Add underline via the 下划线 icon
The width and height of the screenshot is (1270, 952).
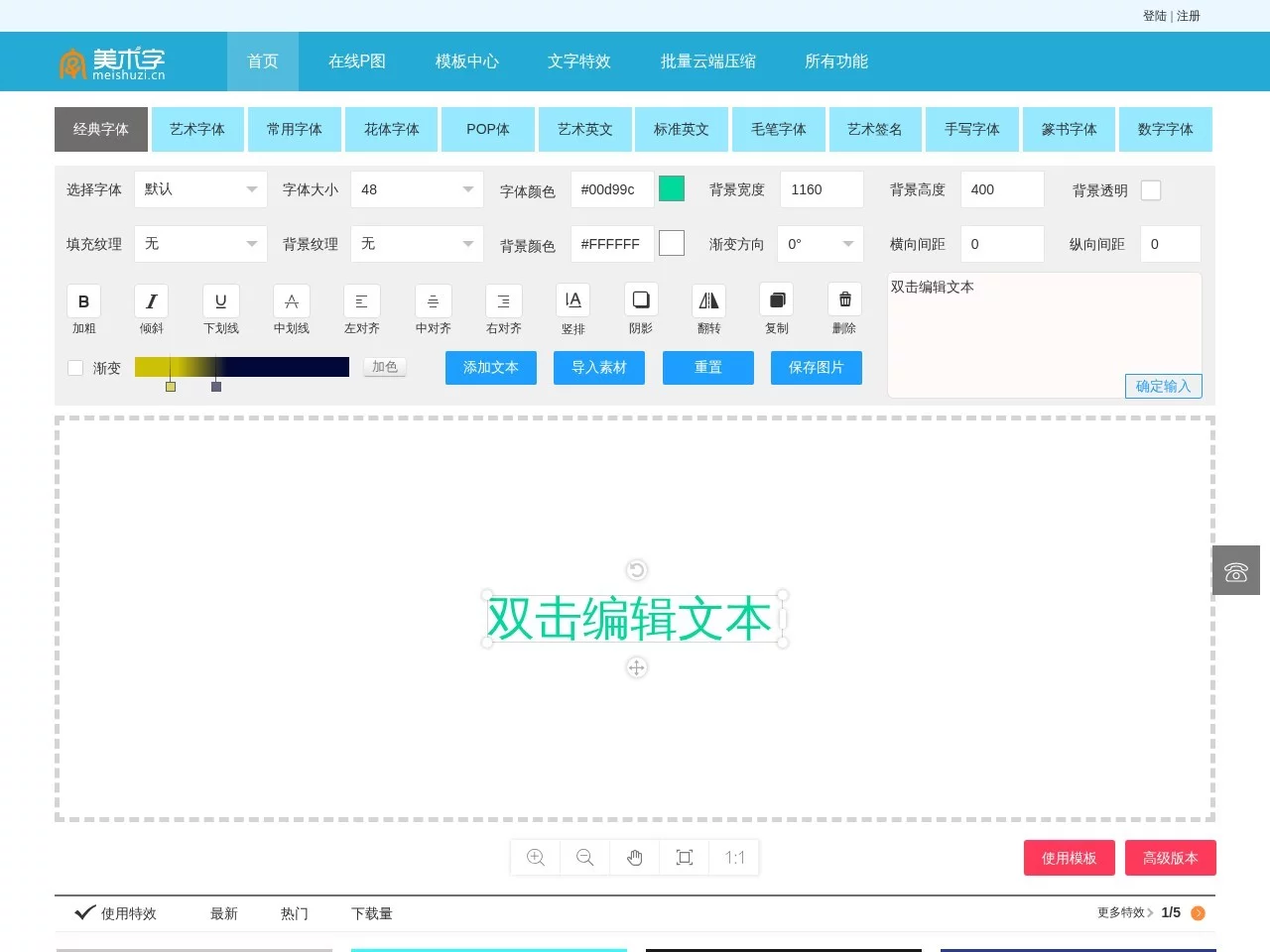pos(220,308)
